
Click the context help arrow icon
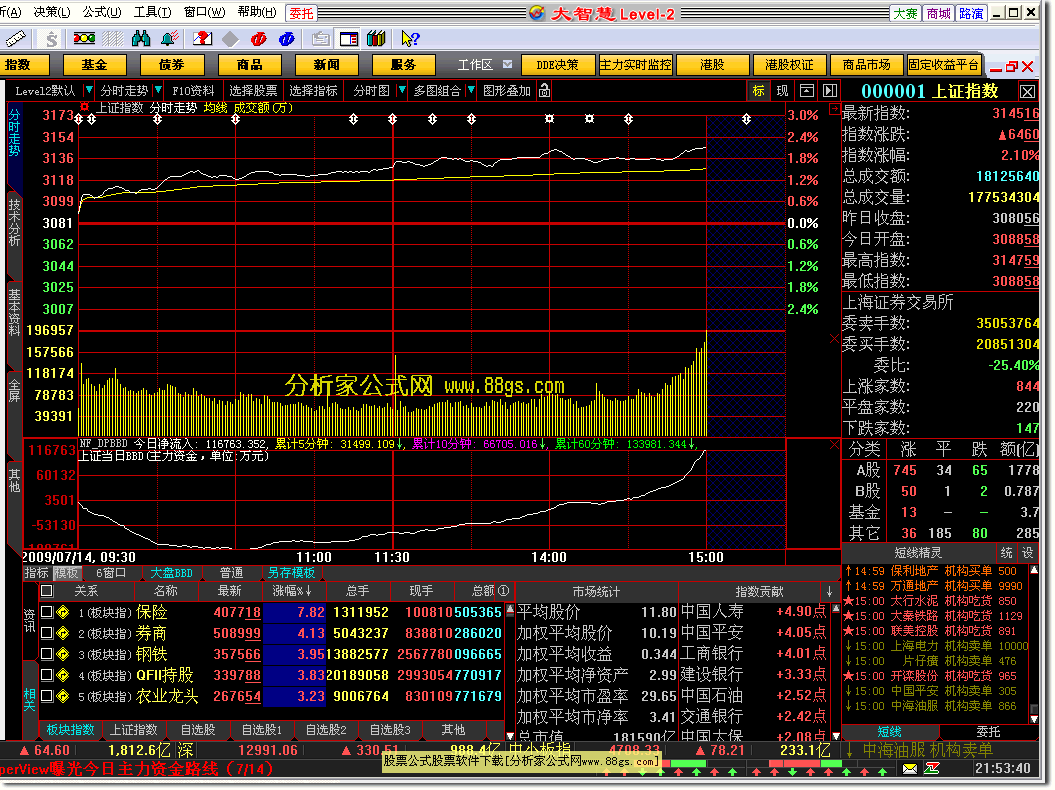click(x=410, y=39)
